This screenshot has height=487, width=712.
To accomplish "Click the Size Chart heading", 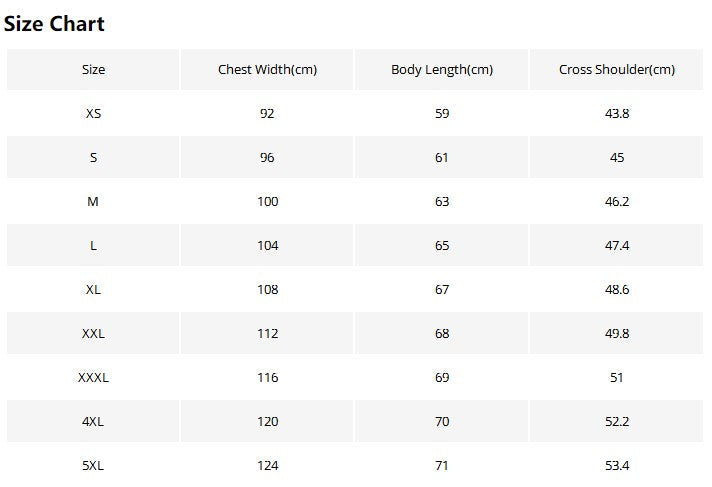I will [x=54, y=23].
